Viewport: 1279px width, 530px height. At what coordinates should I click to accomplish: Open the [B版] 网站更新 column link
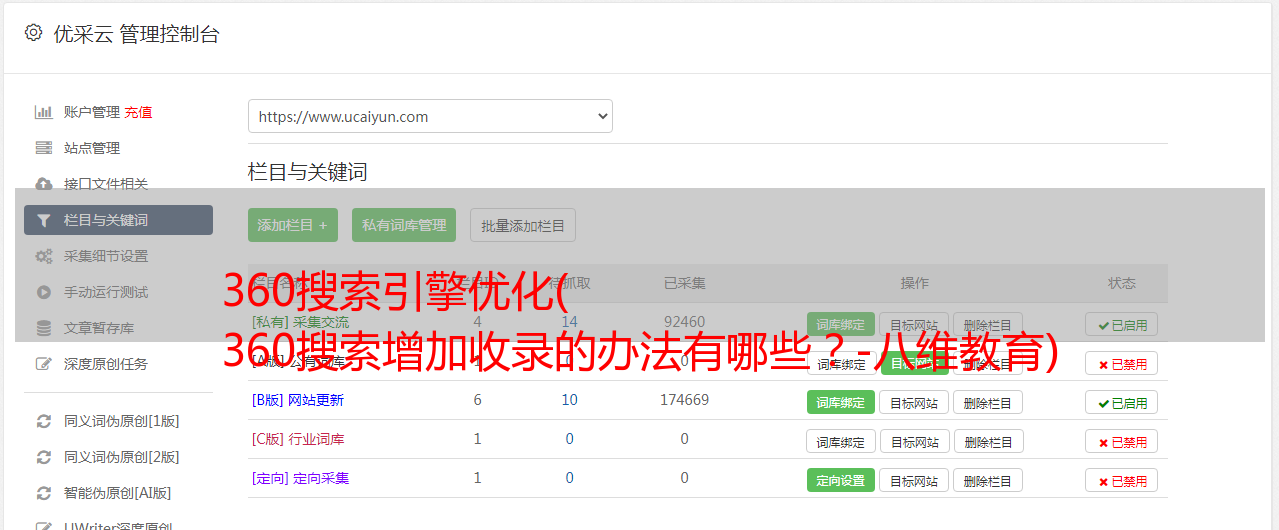tap(298, 400)
